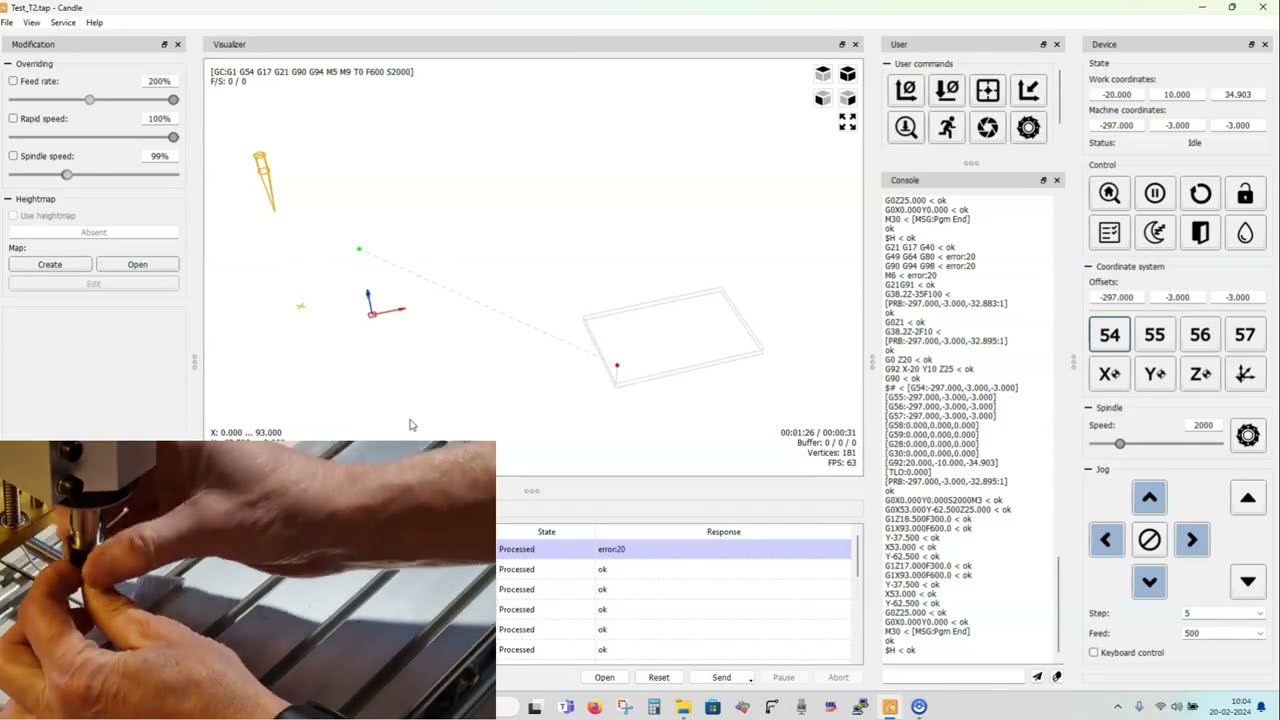Image resolution: width=1280 pixels, height=720 pixels.
Task: Collapse the Heightmap section
Action: pos(9,199)
